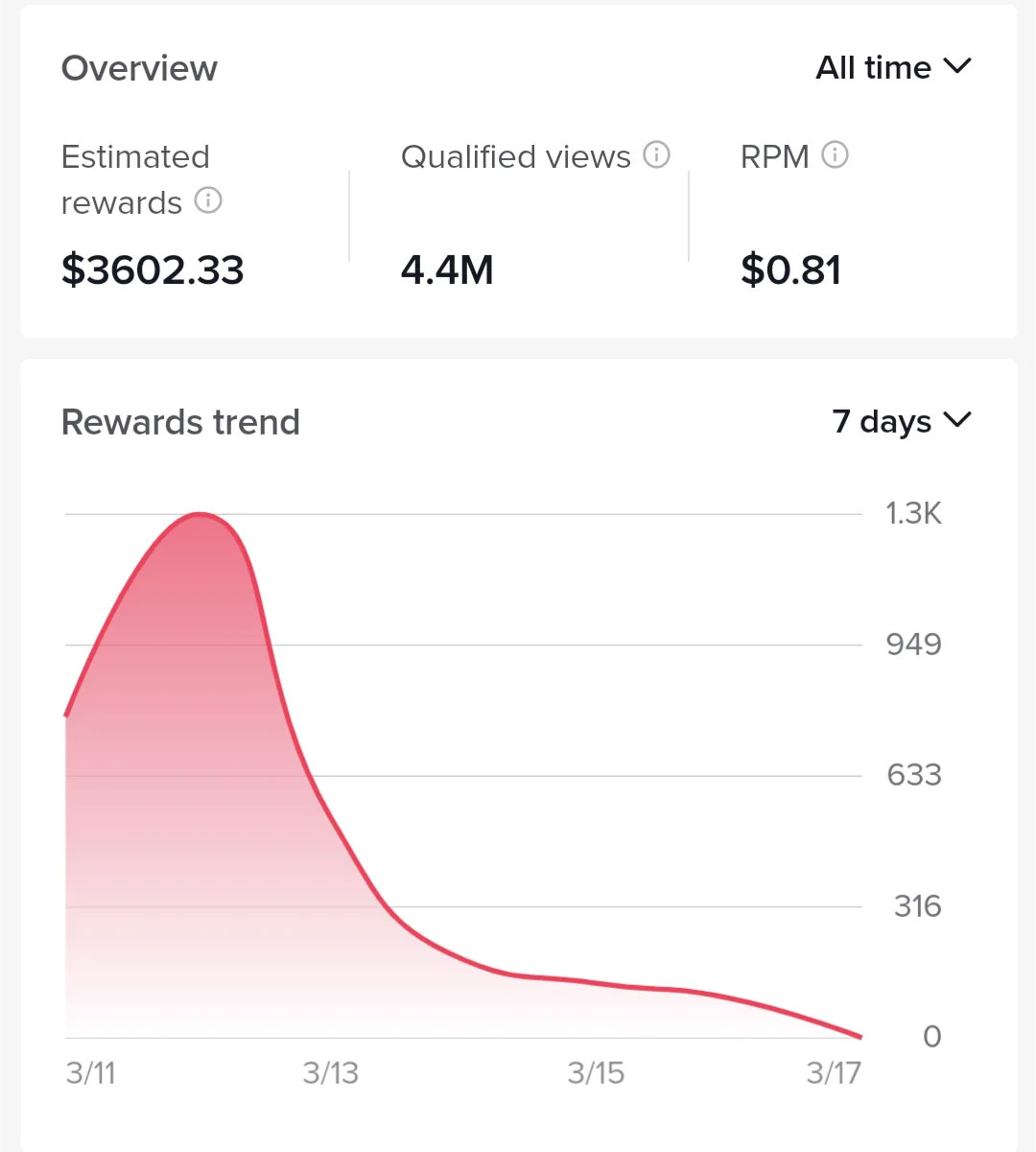Viewport: 1036px width, 1152px height.
Task: Click the peak of the rewards curve
Action: tap(200, 515)
